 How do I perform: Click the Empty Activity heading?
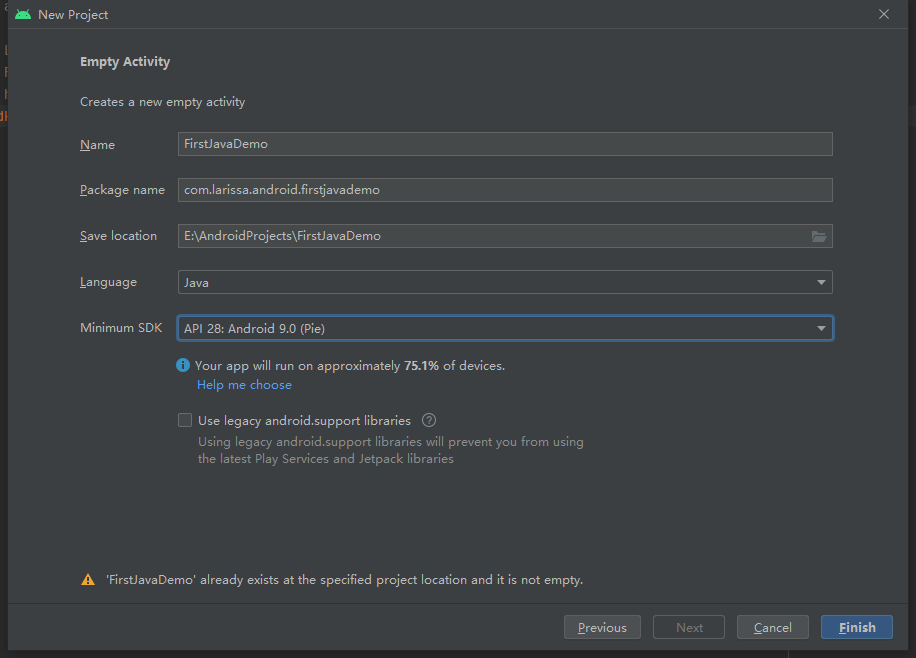125,62
